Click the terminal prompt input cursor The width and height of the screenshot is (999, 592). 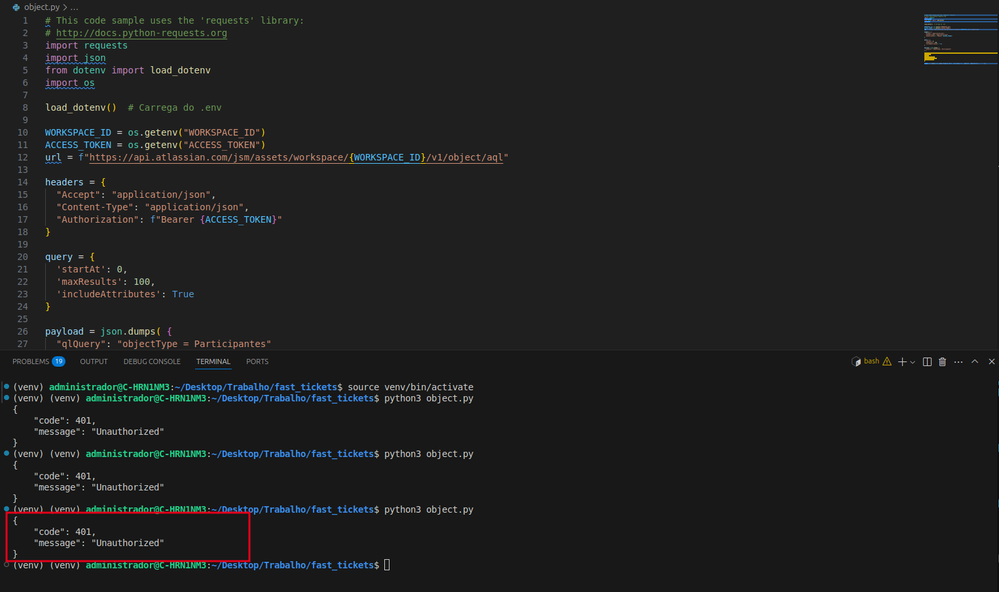tap(387, 565)
